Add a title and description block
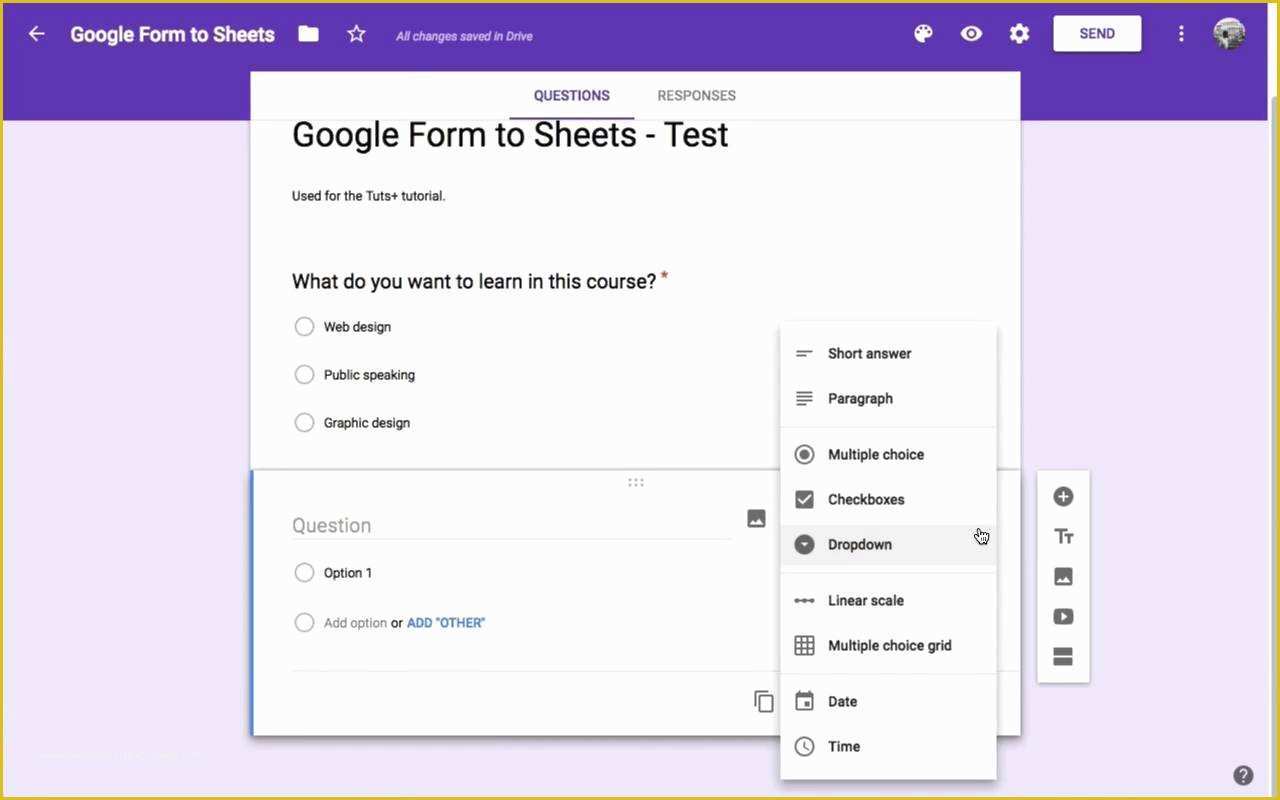Screen dimensions: 1280x800 coord(1063,537)
